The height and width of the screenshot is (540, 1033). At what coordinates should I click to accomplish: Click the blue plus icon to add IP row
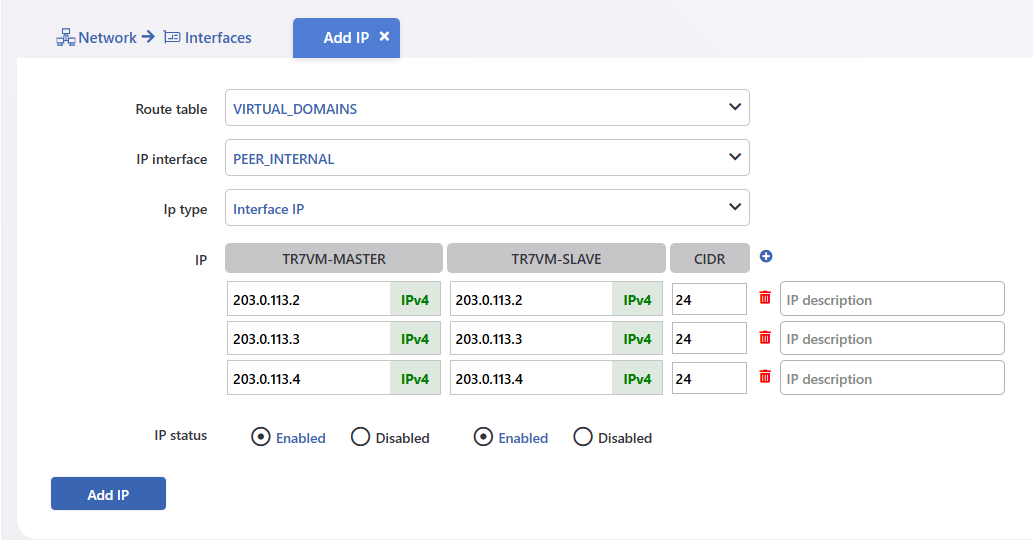coord(766,256)
